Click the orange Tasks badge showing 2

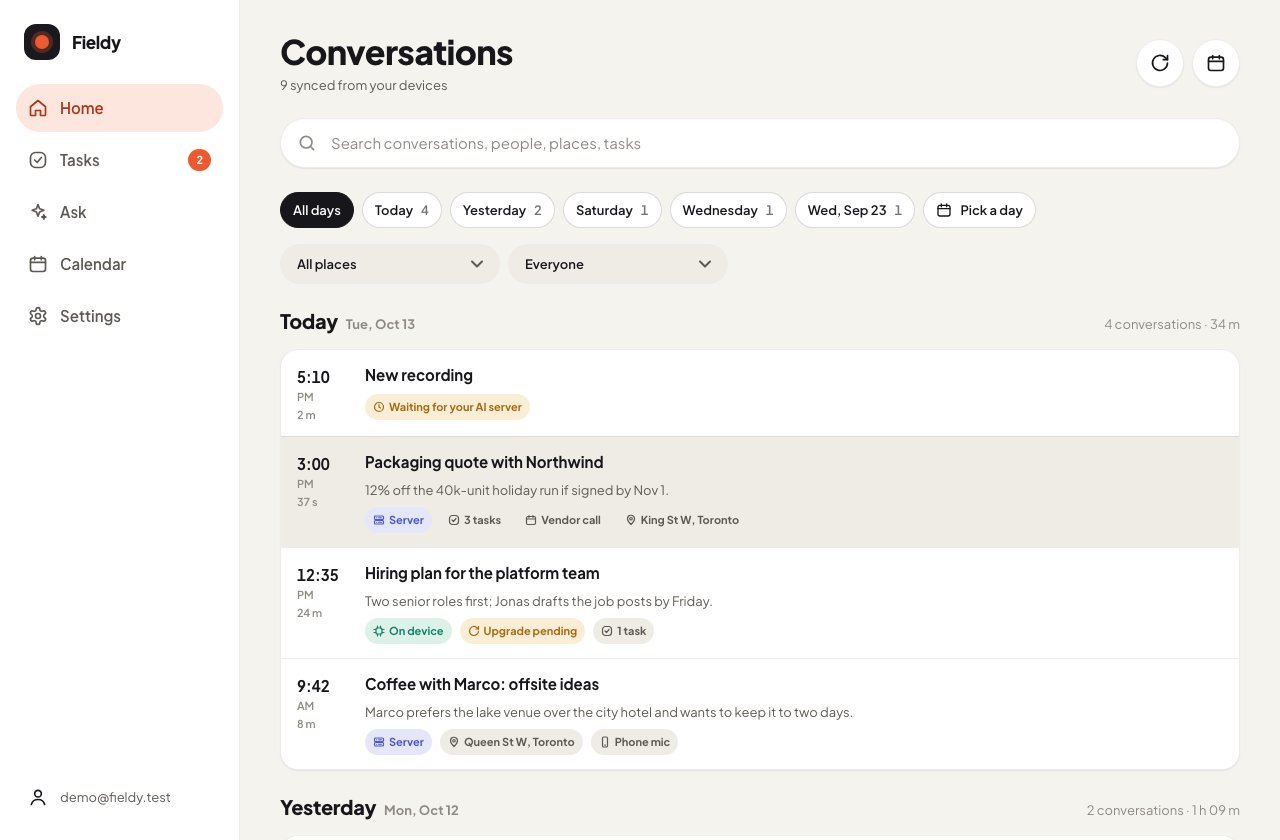pyautogui.click(x=199, y=160)
